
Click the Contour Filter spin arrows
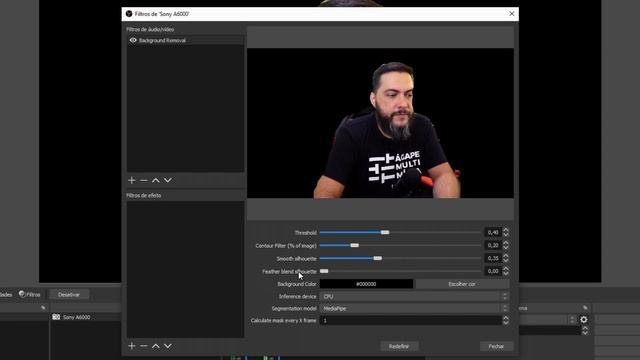pyautogui.click(x=506, y=245)
